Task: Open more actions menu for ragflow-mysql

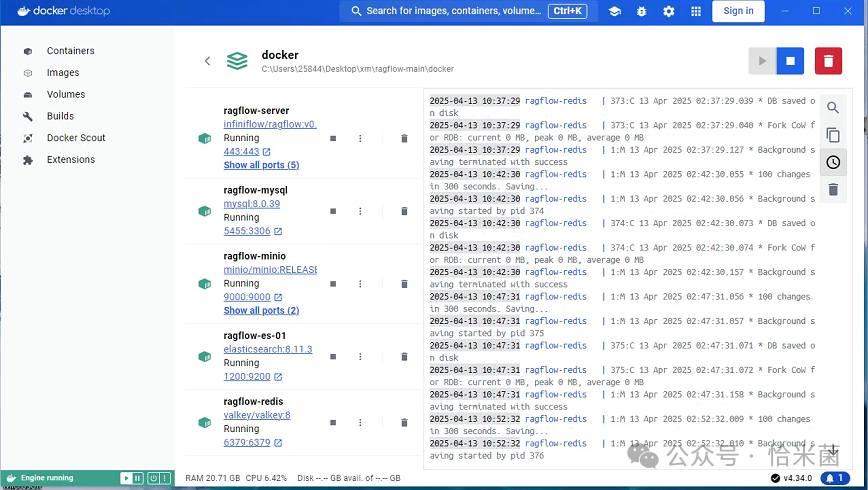Action: [360, 211]
